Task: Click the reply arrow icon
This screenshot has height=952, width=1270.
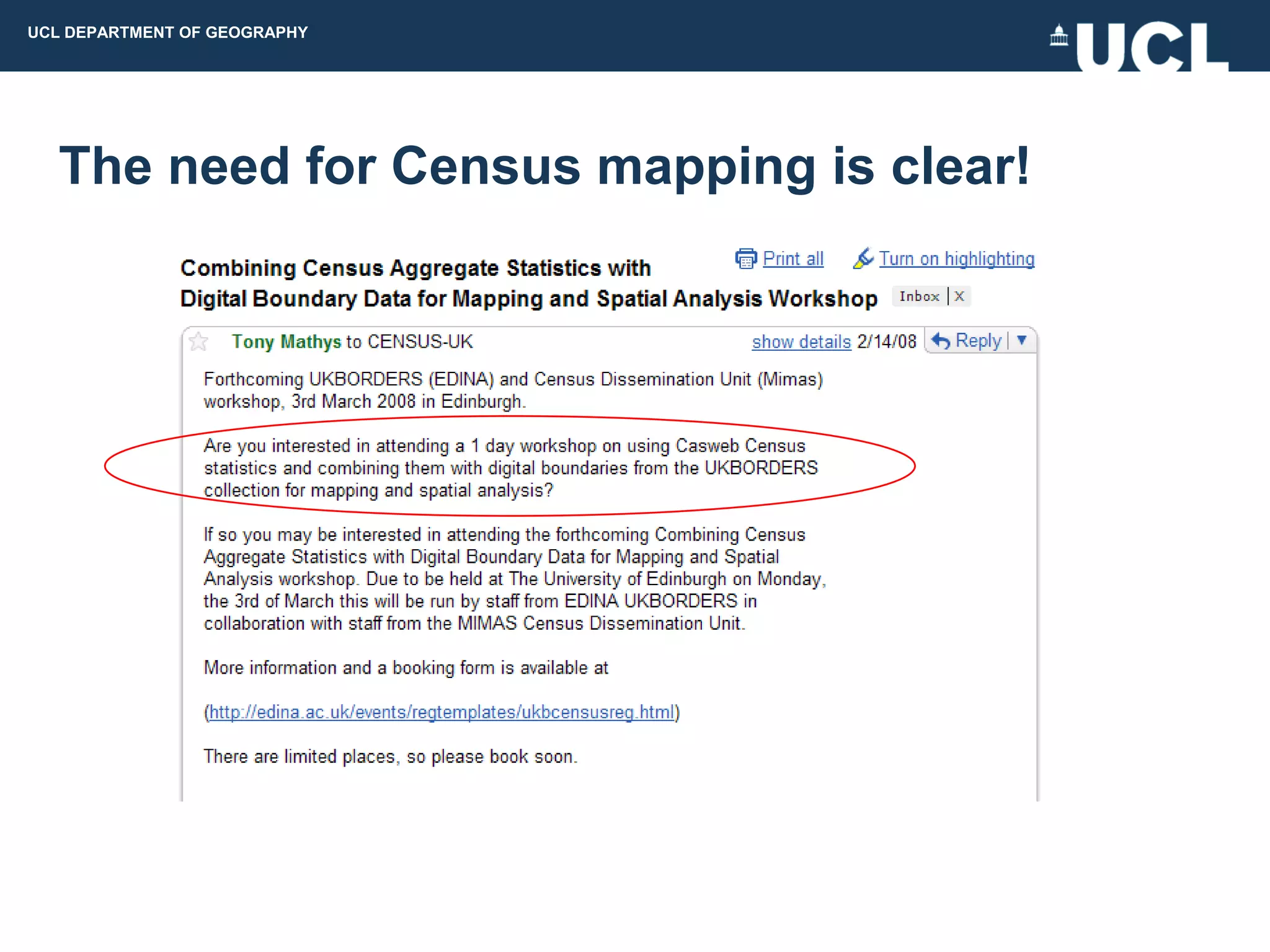Action: tap(941, 341)
